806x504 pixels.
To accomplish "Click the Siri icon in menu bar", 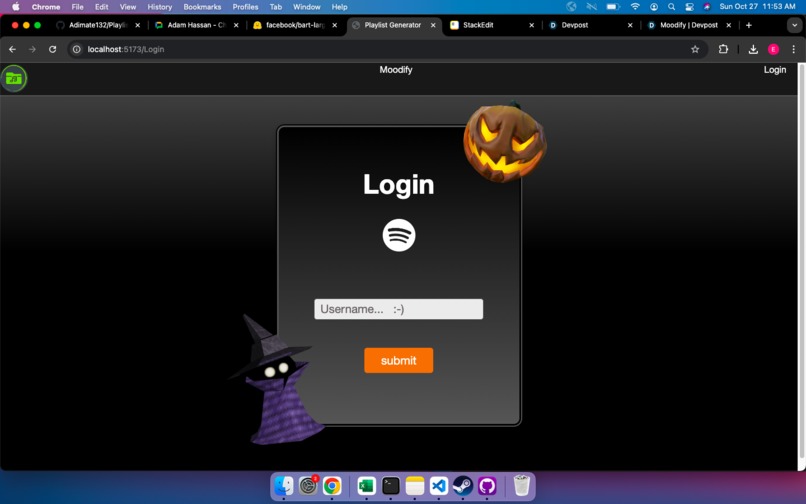I will tap(707, 7).
